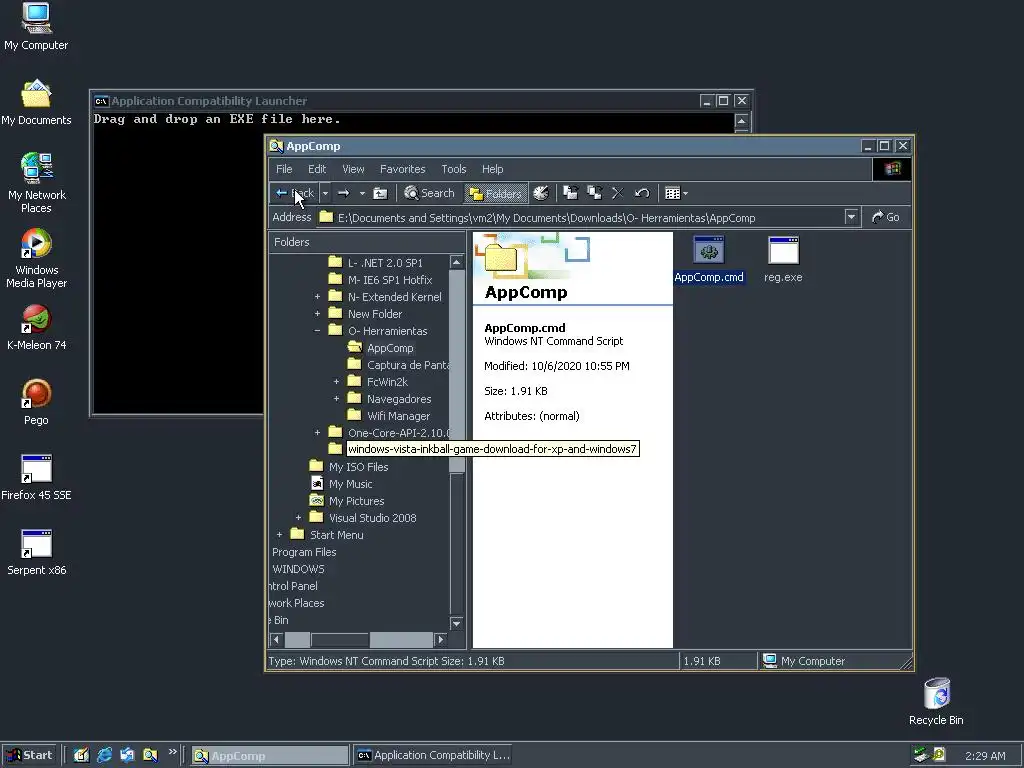Open the Tools menu
Image resolution: width=1024 pixels, height=768 pixels.
click(x=453, y=169)
